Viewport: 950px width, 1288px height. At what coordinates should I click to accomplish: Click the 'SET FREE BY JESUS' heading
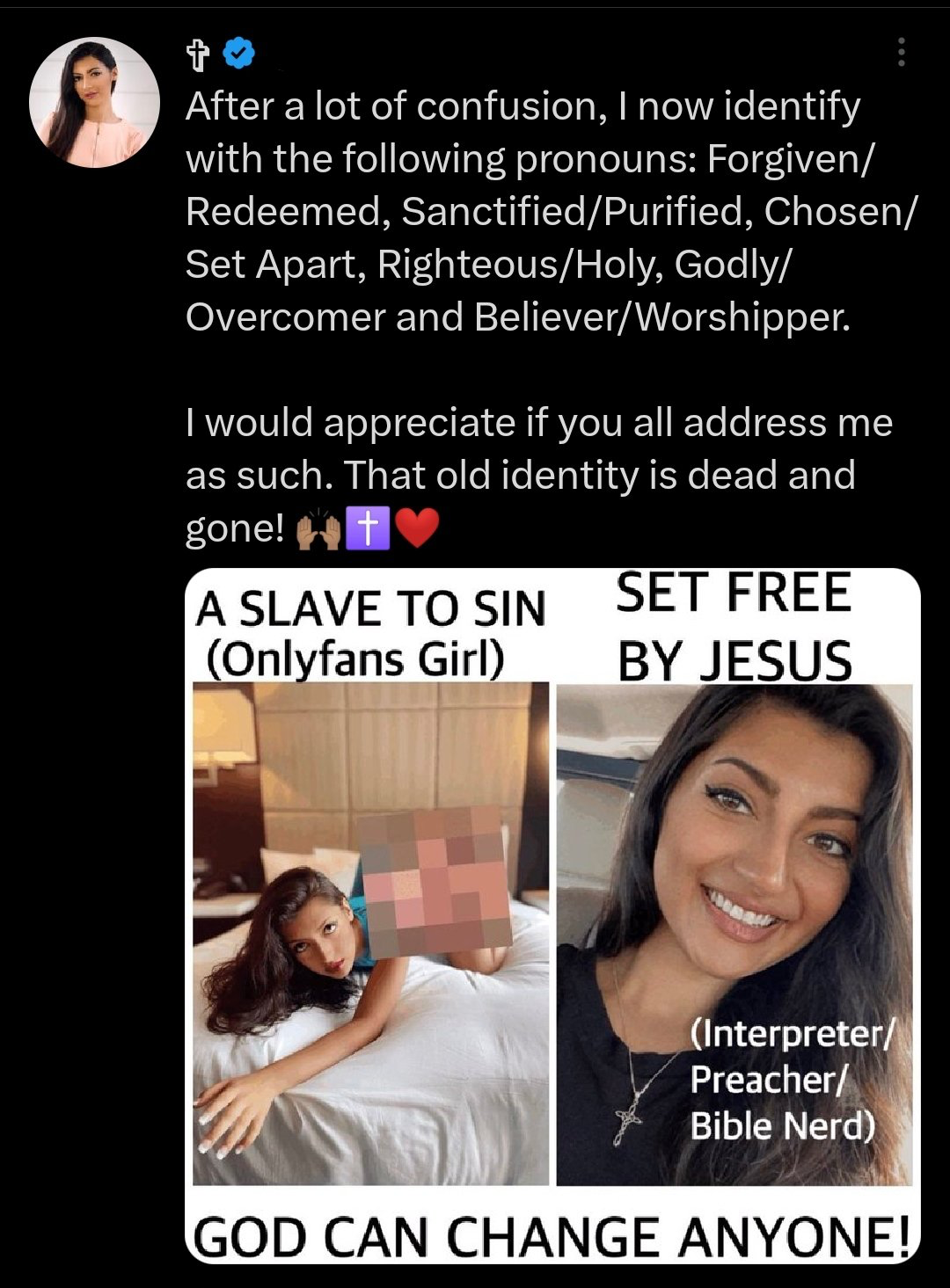pyautogui.click(x=734, y=626)
